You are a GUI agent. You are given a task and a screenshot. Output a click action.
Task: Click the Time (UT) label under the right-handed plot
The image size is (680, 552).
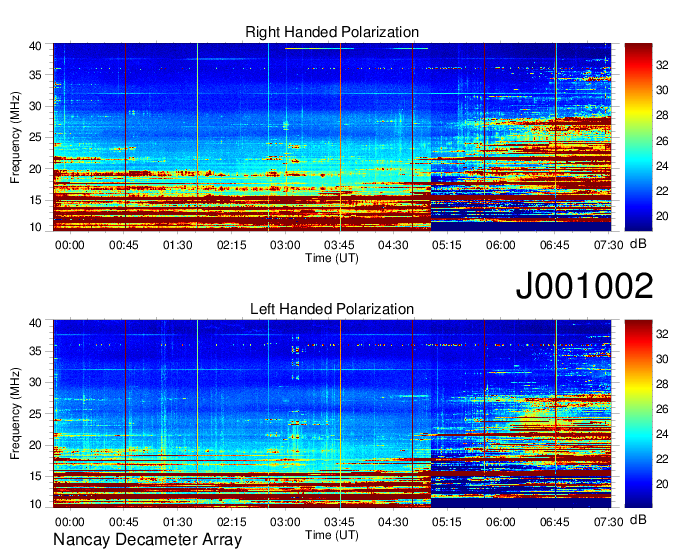[x=332, y=258]
